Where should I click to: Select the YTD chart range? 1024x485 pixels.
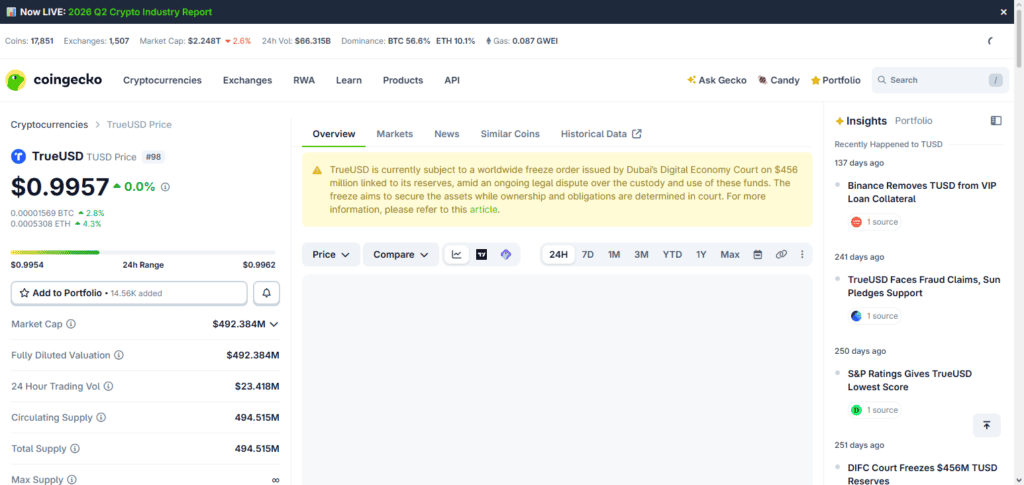click(672, 255)
